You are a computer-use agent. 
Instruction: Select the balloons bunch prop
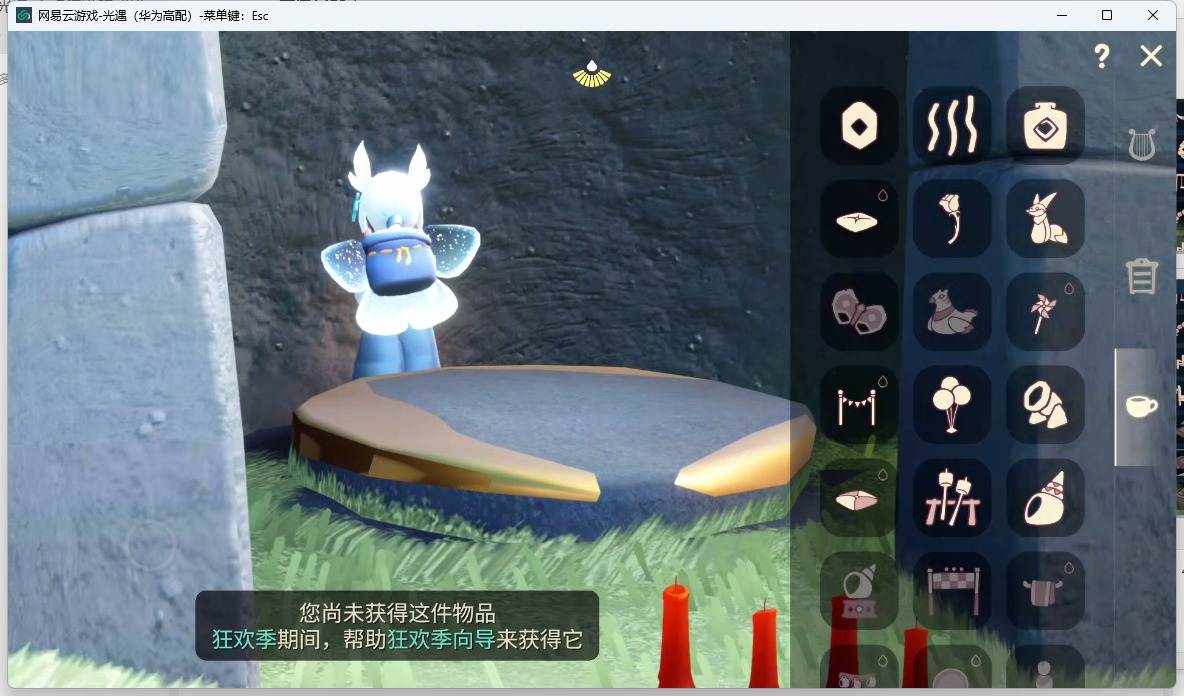pos(952,405)
